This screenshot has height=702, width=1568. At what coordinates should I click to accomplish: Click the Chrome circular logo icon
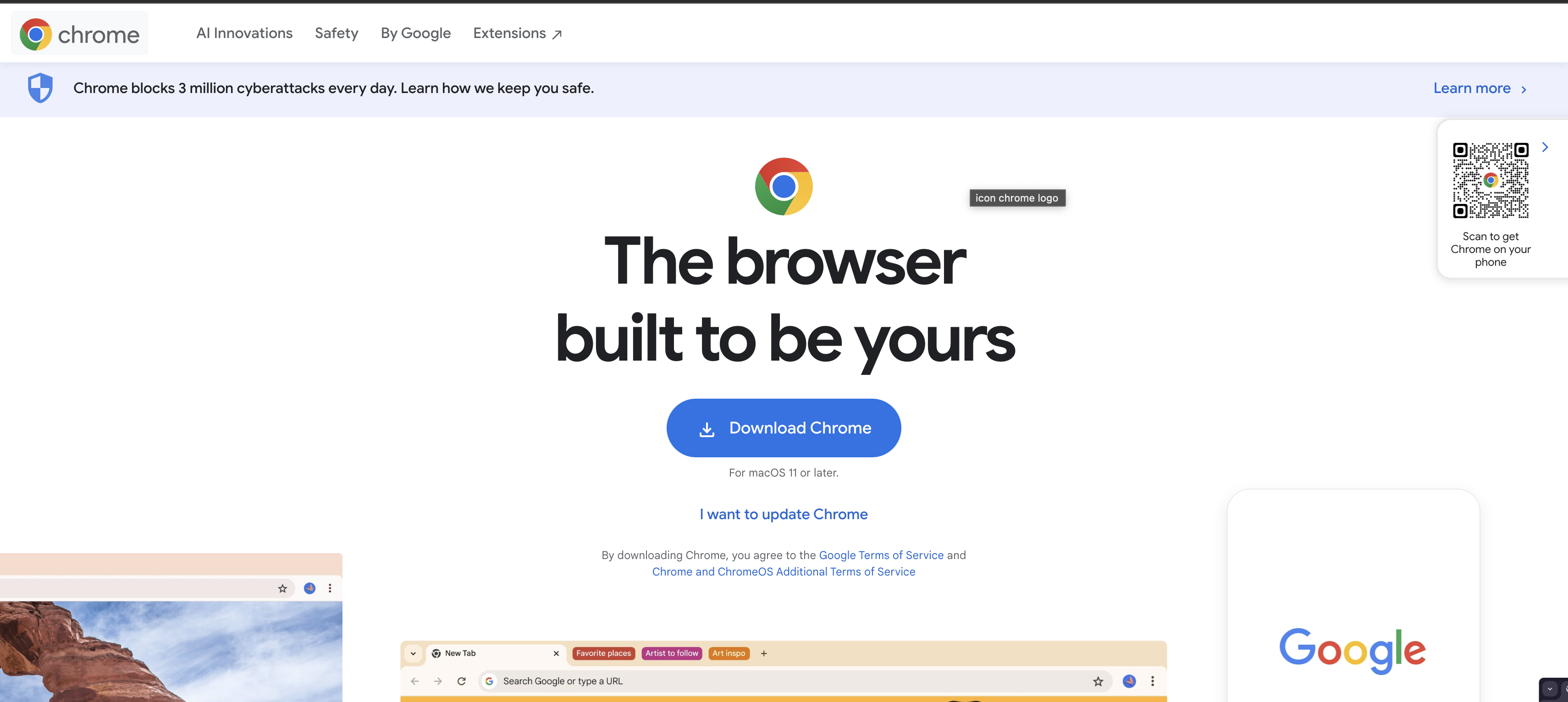[784, 186]
